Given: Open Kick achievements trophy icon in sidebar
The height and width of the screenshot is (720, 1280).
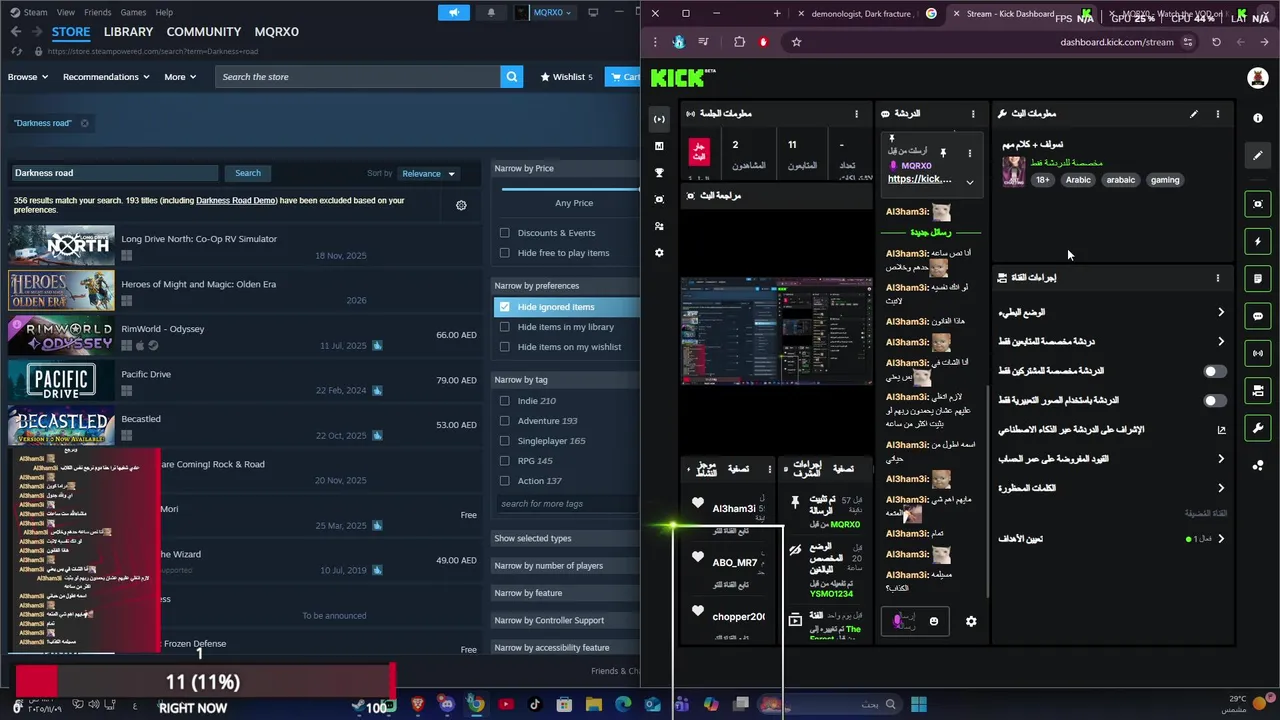Looking at the screenshot, I should pyautogui.click(x=659, y=173).
